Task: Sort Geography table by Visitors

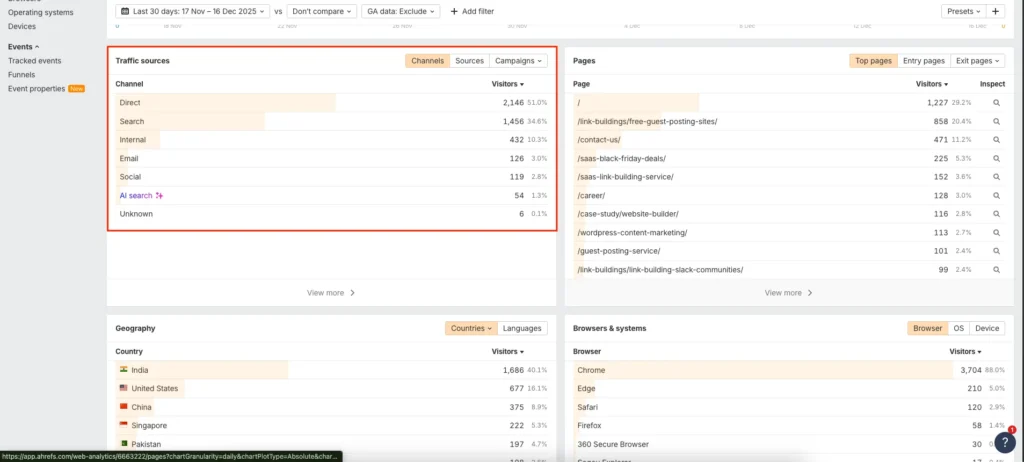Action: tap(507, 352)
